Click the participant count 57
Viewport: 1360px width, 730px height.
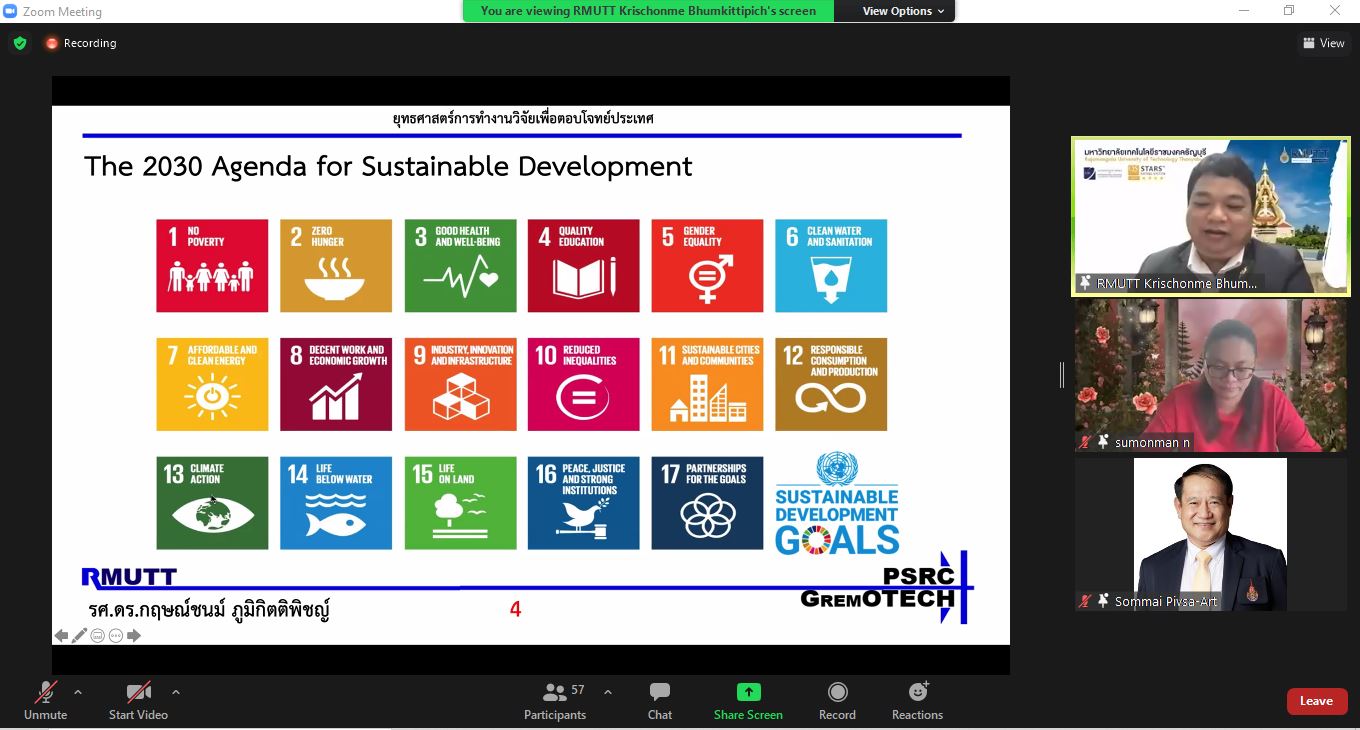tap(578, 690)
